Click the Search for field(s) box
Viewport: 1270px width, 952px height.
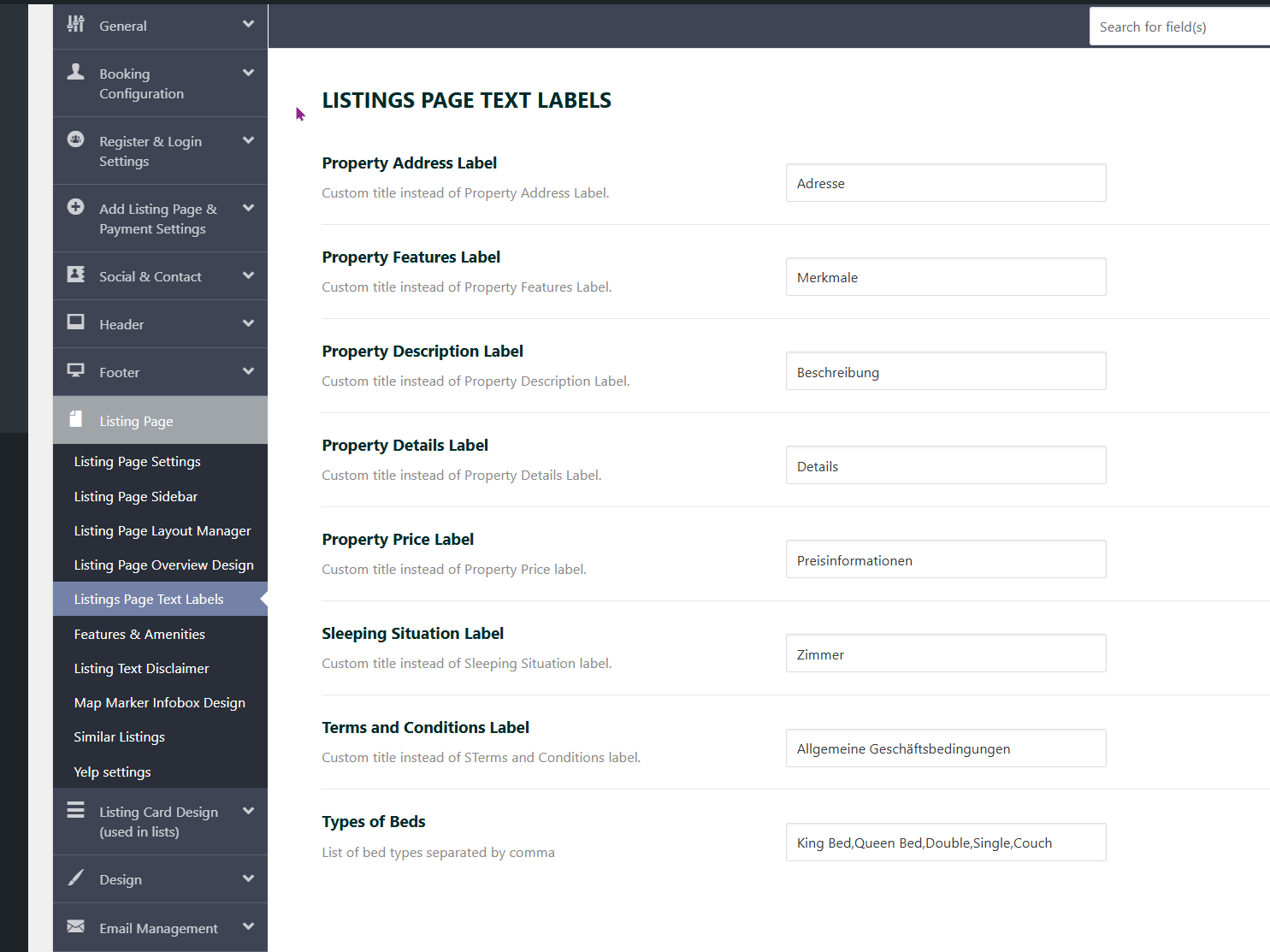pos(1179,27)
